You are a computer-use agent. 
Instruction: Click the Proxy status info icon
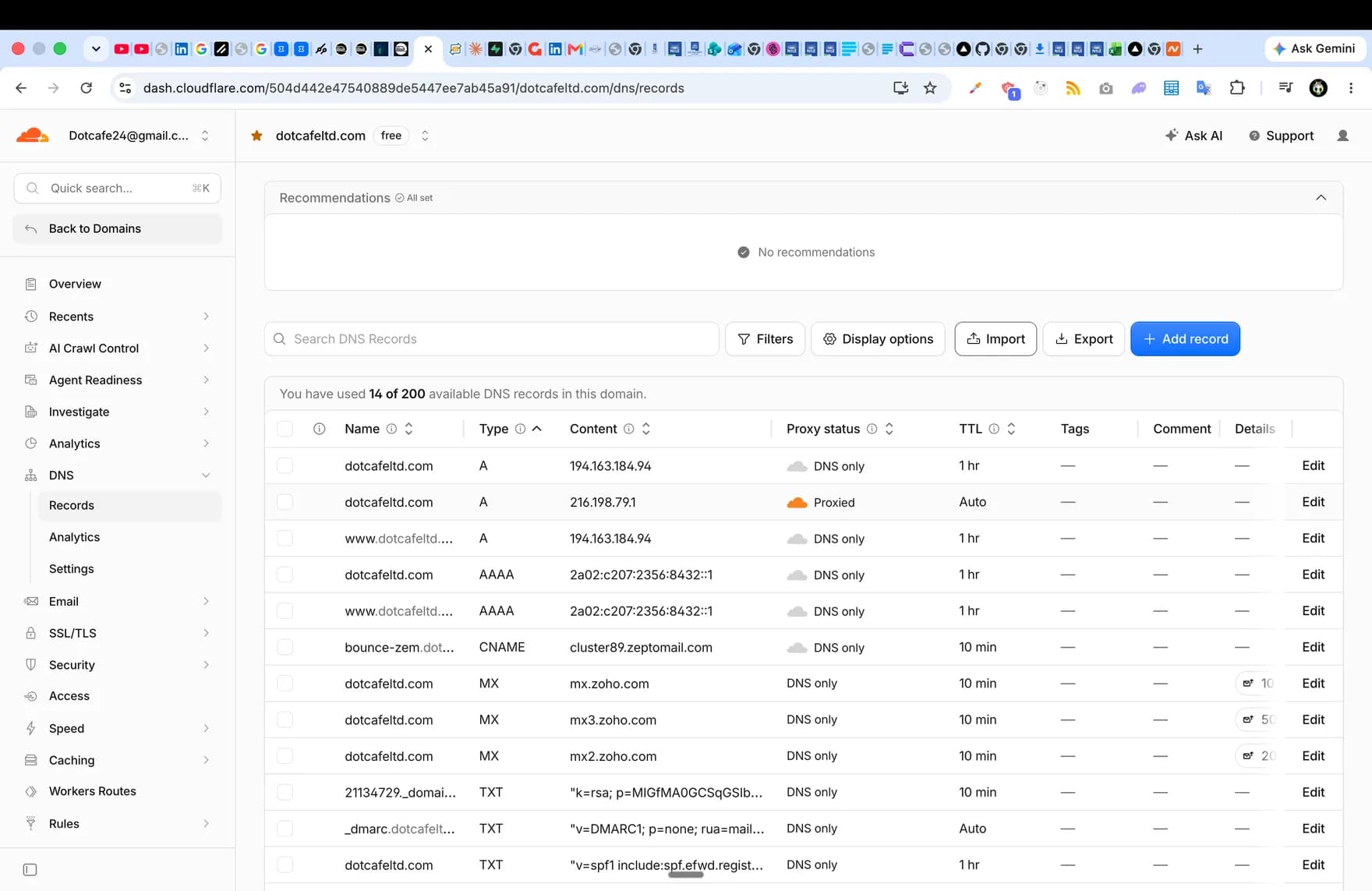(x=872, y=429)
